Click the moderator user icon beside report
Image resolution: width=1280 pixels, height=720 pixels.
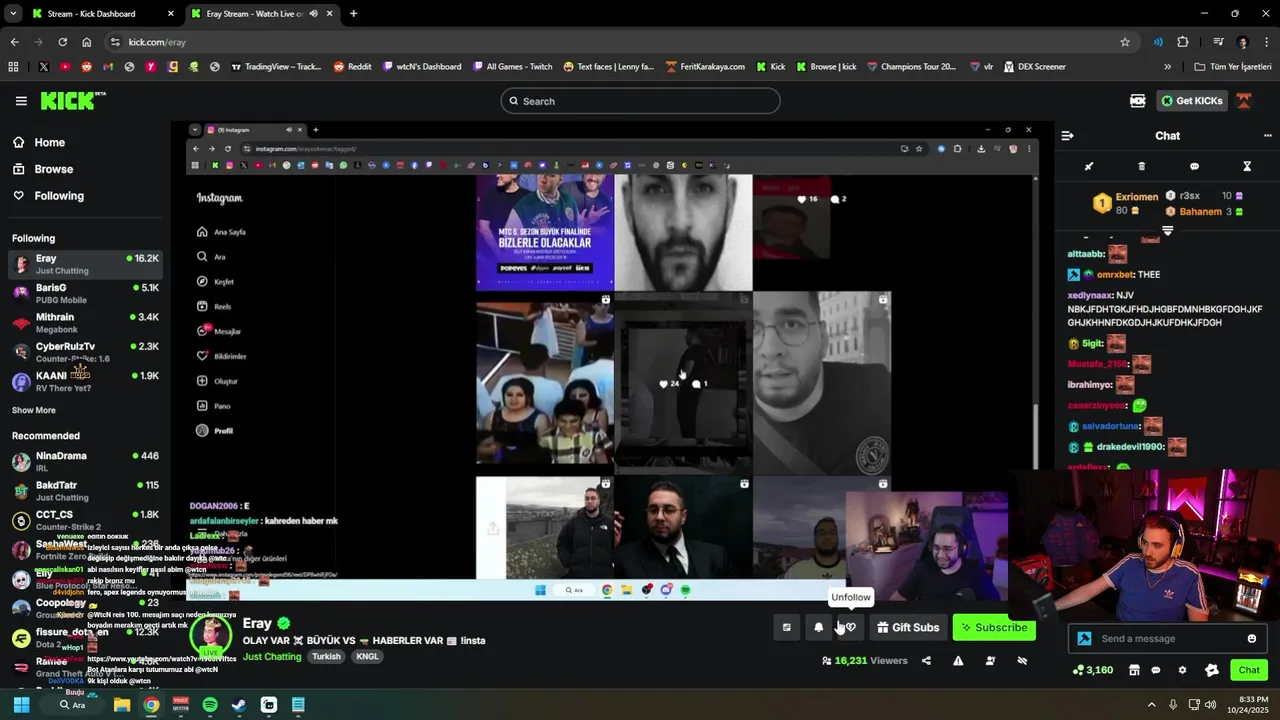pyautogui.click(x=990, y=660)
